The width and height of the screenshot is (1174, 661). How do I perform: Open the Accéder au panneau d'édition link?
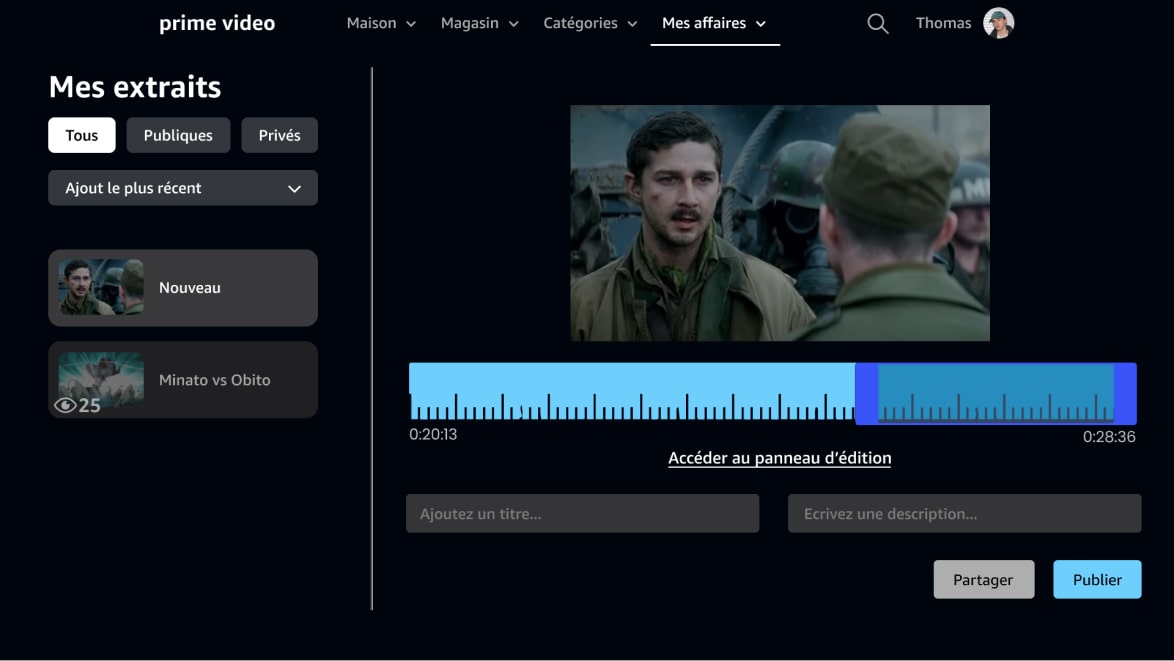pos(779,458)
